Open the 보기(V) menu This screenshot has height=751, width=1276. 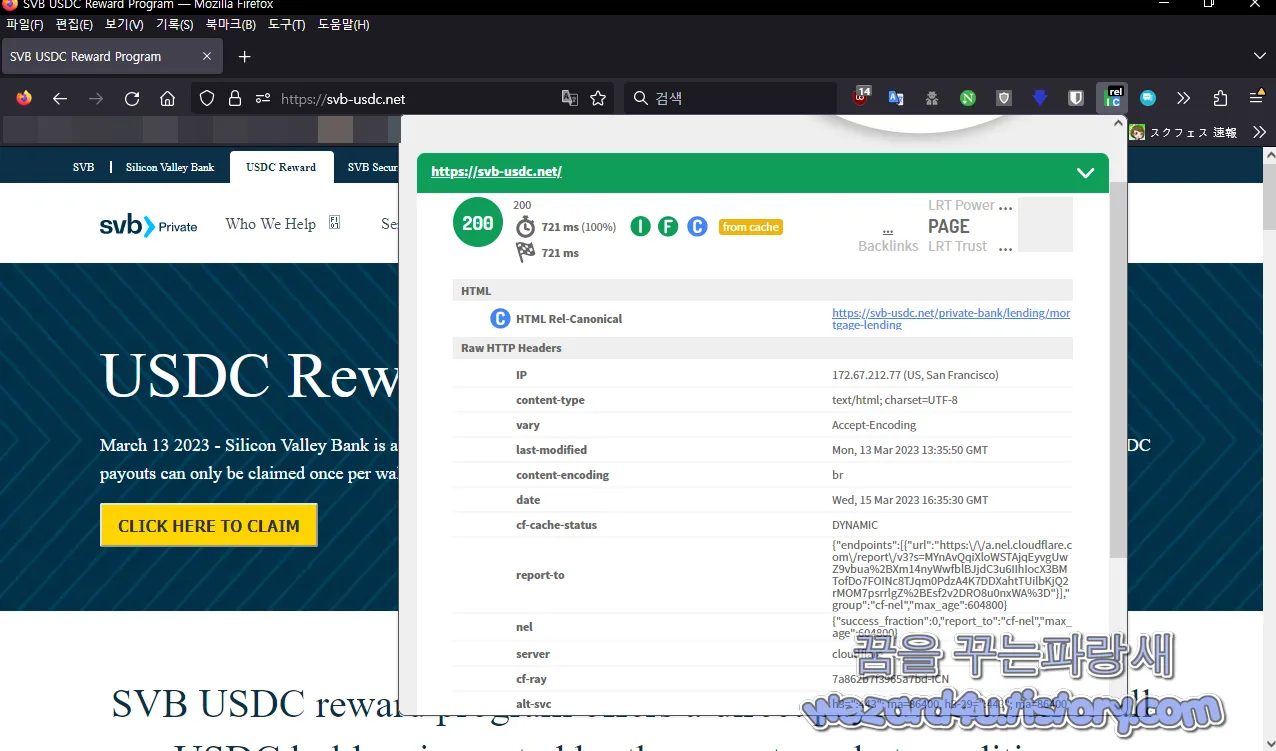pyautogui.click(x=124, y=24)
